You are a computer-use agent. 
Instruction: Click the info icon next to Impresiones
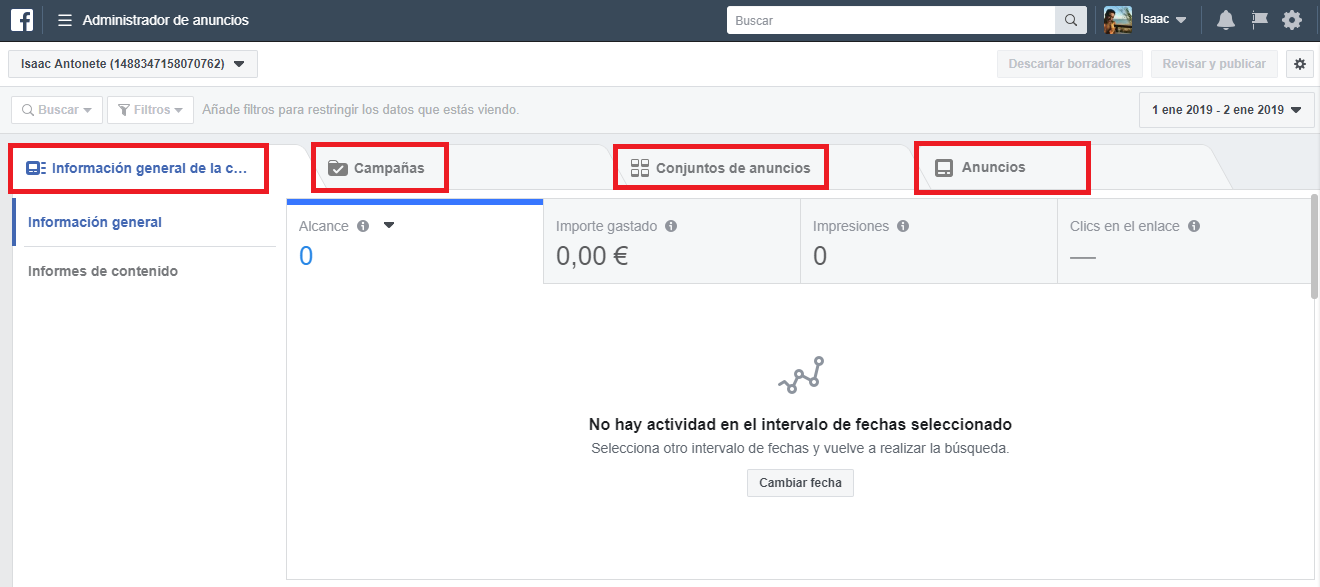tap(903, 226)
